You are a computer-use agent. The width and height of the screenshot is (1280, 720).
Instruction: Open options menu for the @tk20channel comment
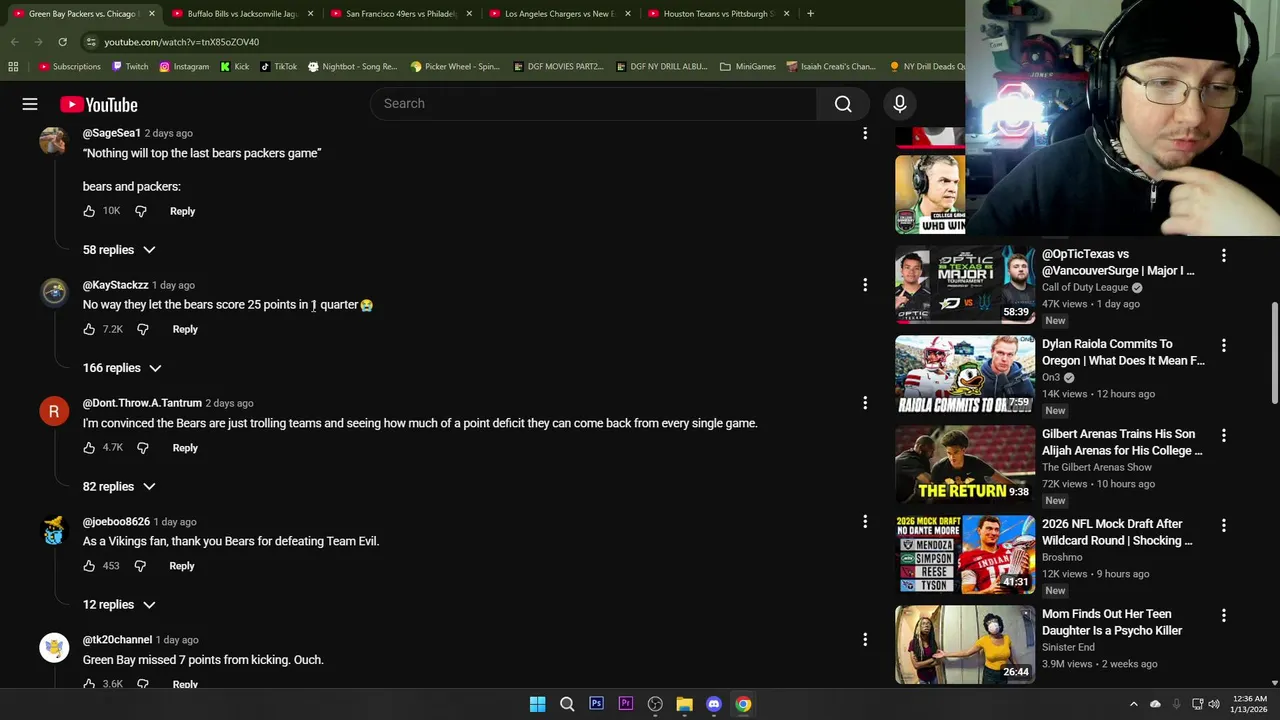tap(865, 640)
